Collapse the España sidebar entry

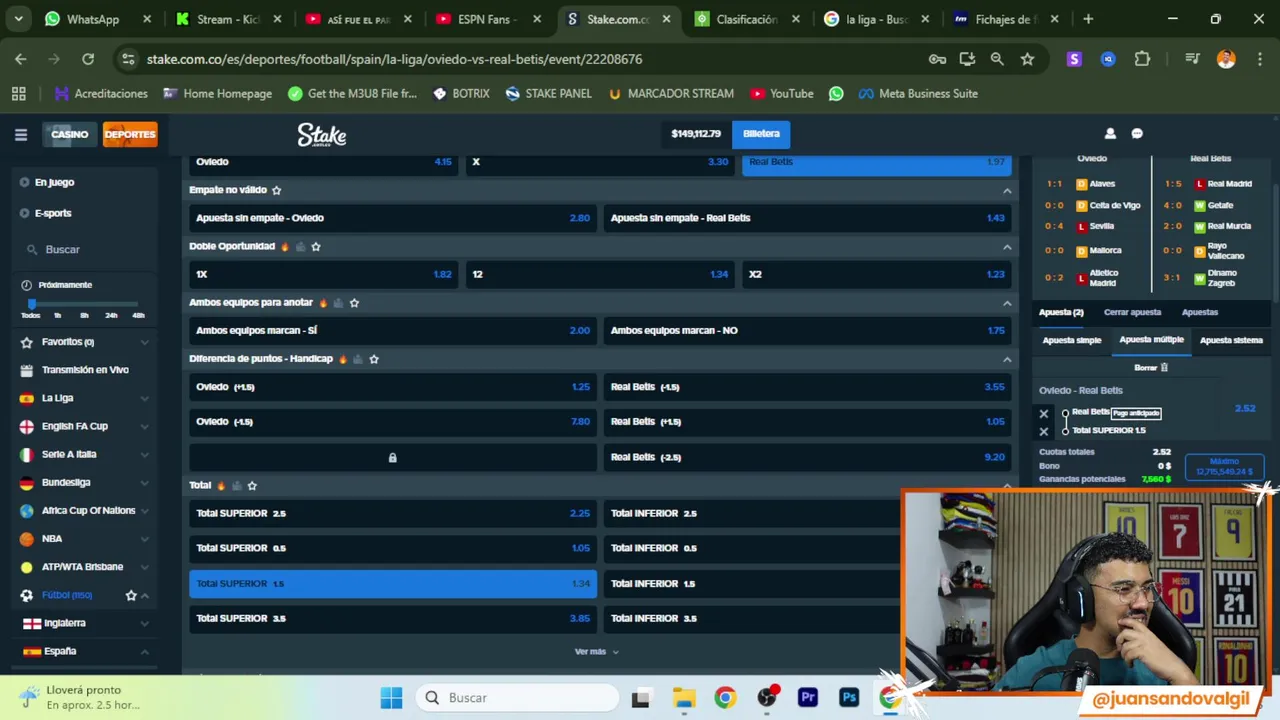coord(144,651)
